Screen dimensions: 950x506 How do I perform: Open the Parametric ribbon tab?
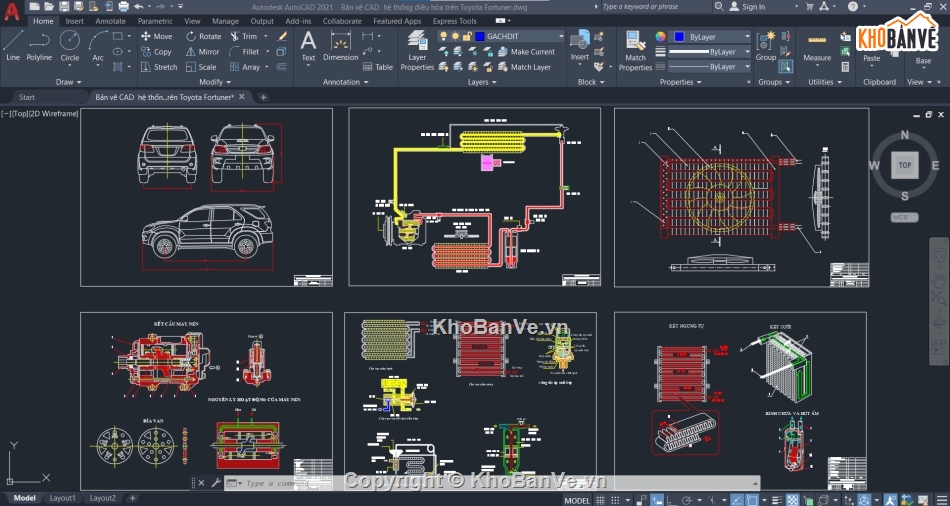[155, 21]
